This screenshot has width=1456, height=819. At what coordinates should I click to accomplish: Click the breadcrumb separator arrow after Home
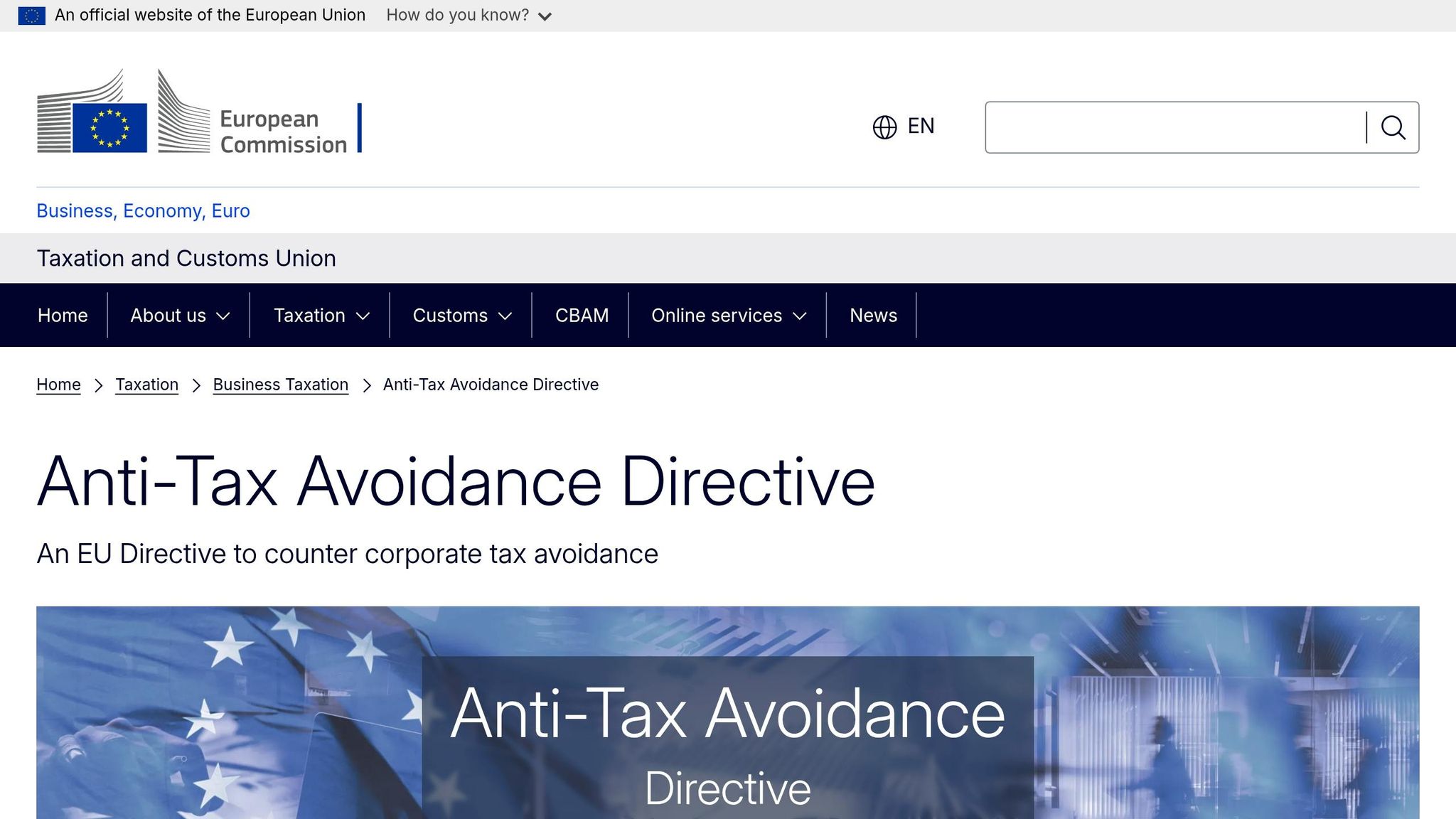pyautogui.click(x=99, y=385)
